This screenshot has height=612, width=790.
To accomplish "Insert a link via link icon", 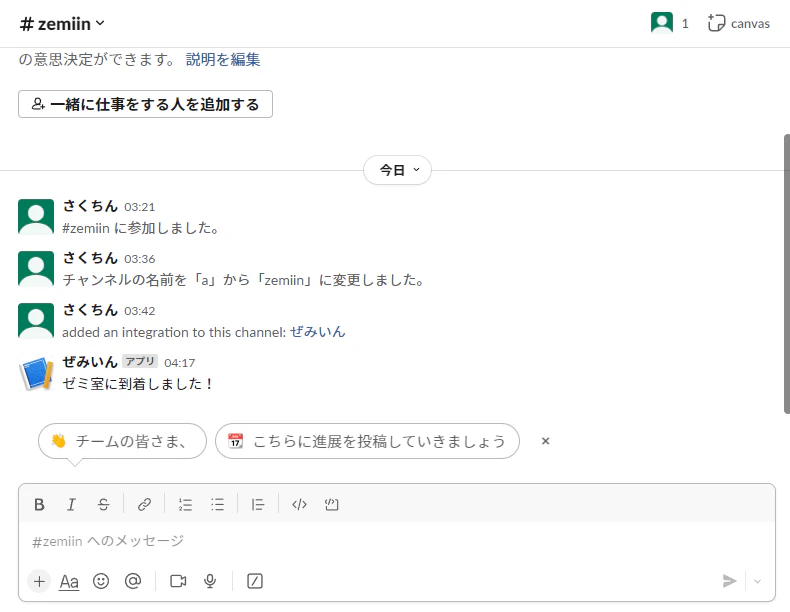I will point(145,504).
